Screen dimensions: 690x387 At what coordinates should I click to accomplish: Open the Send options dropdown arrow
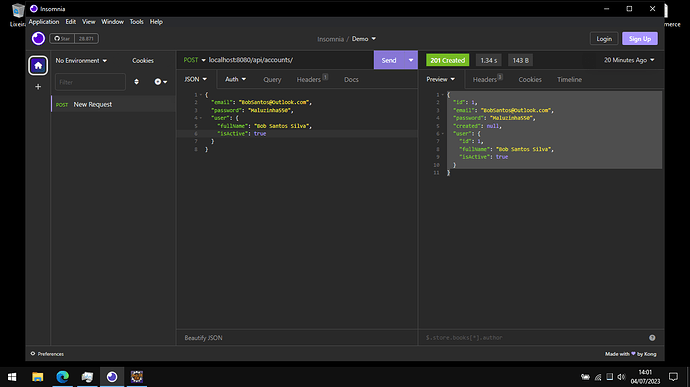pos(411,60)
